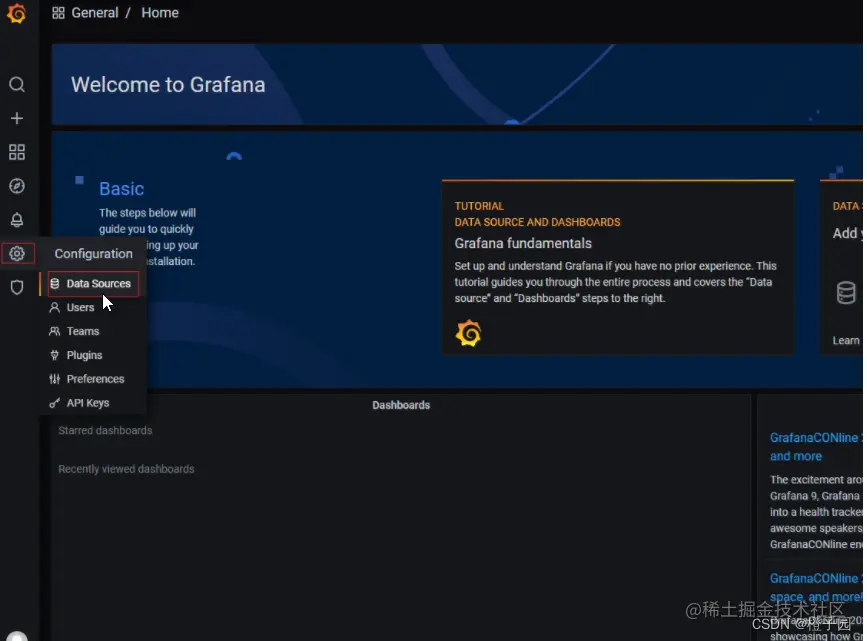Screen dimensions: 867x641
Task: Click the Configuration gear icon
Action: click(x=17, y=253)
